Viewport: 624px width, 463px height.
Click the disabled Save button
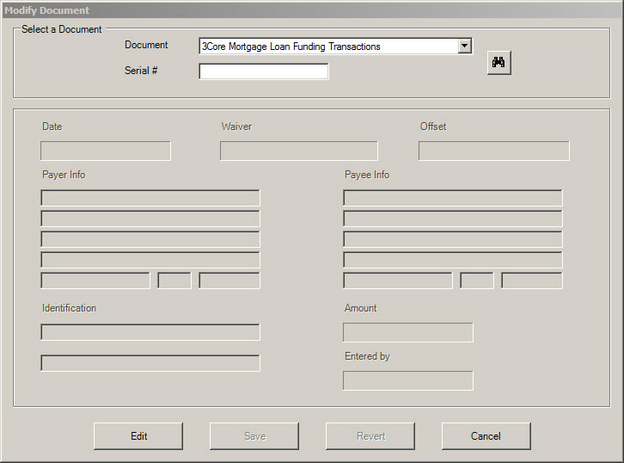254,436
